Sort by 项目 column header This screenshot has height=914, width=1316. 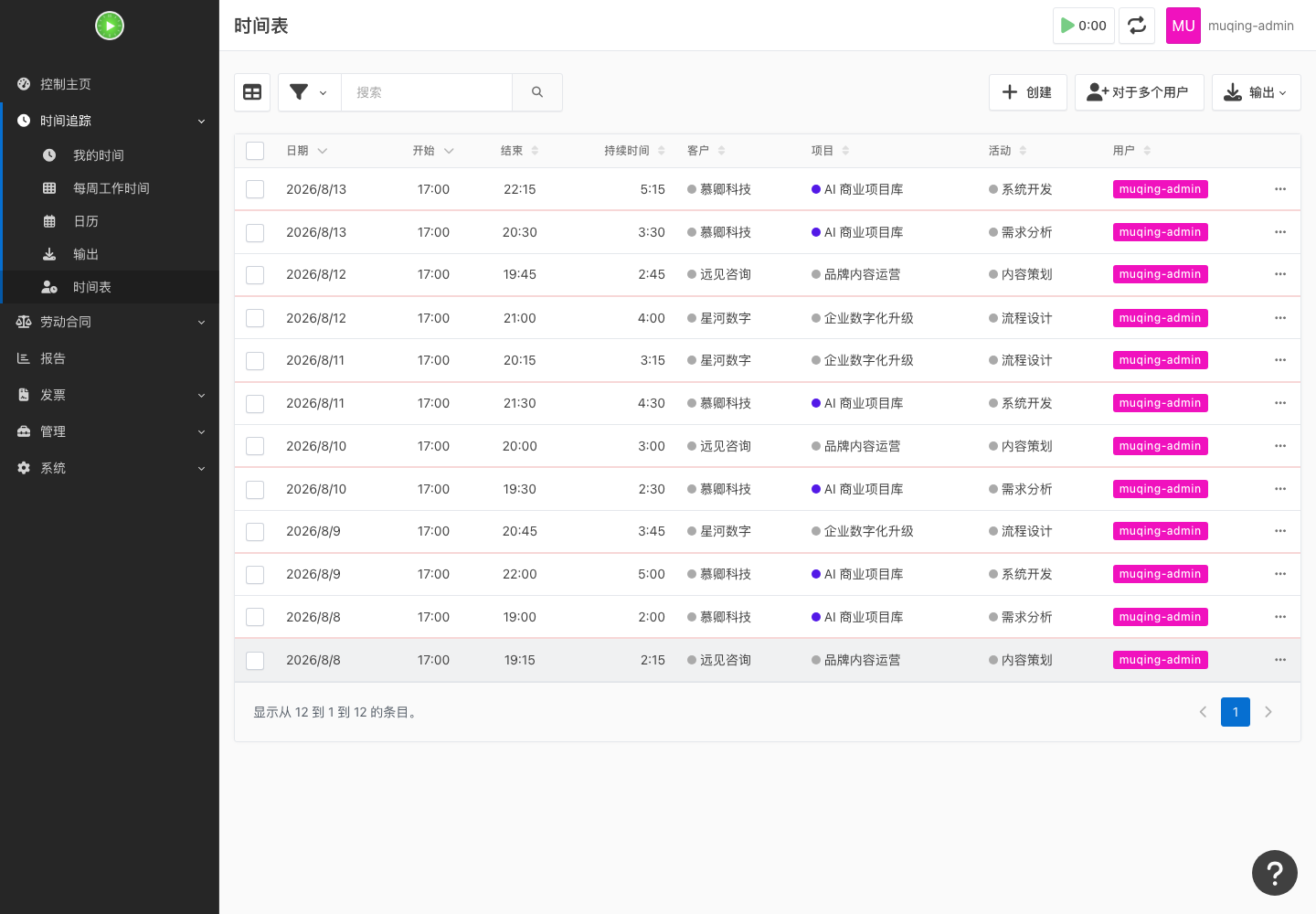click(830, 151)
